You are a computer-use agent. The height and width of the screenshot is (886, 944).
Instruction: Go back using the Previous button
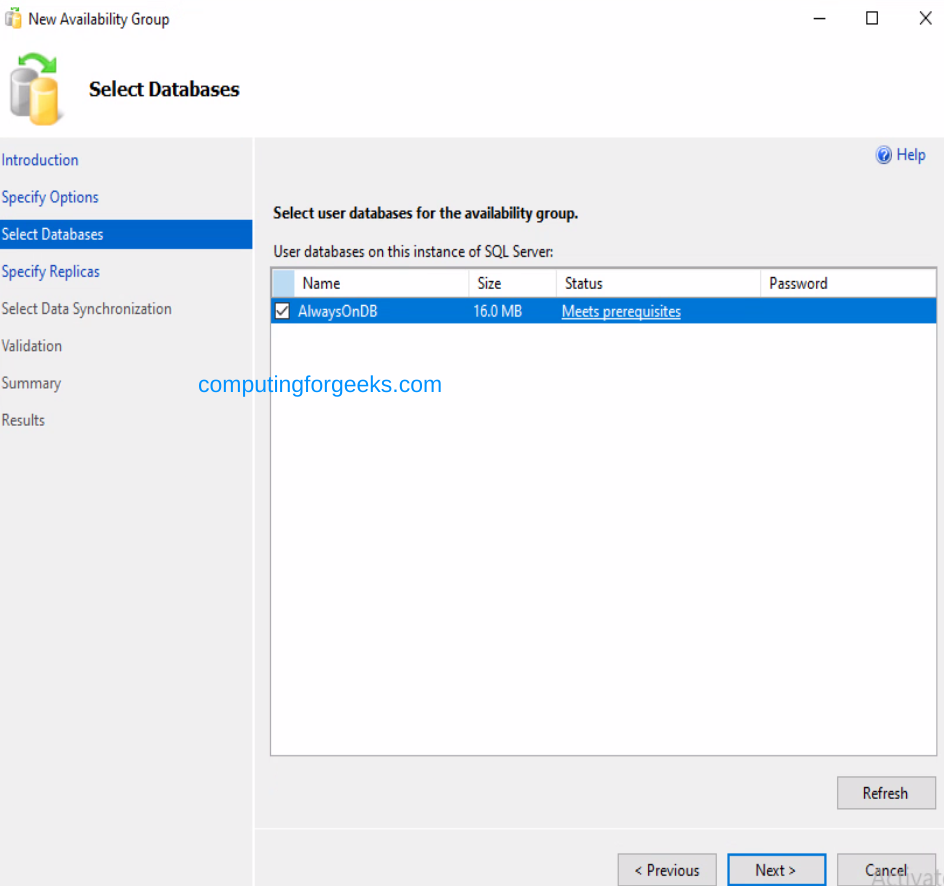(x=666, y=869)
